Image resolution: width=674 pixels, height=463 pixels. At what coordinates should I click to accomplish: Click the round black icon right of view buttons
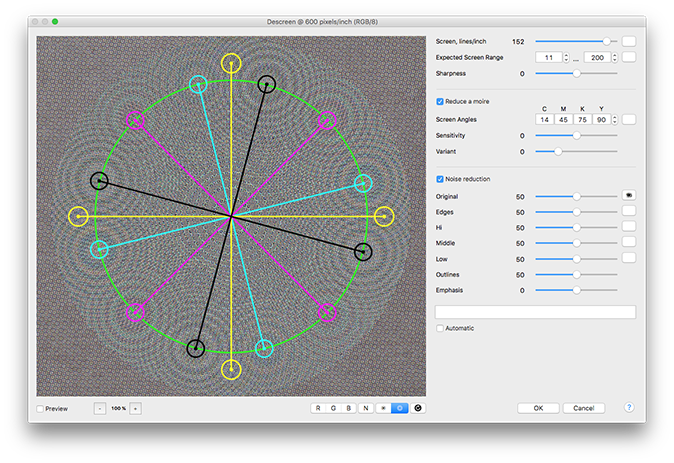[x=417, y=408]
